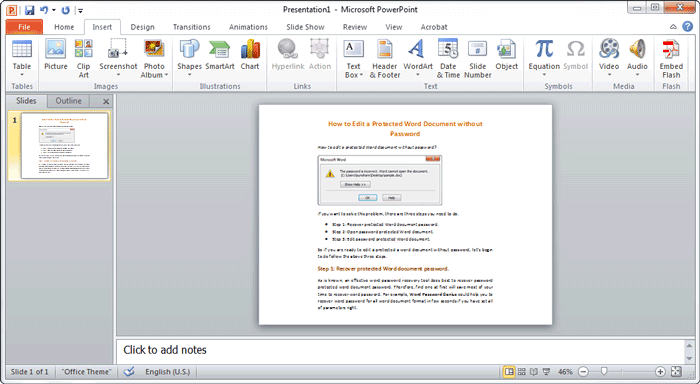Screen dimensions: 700x384
Task: Insert Date & Time
Action: [448, 58]
